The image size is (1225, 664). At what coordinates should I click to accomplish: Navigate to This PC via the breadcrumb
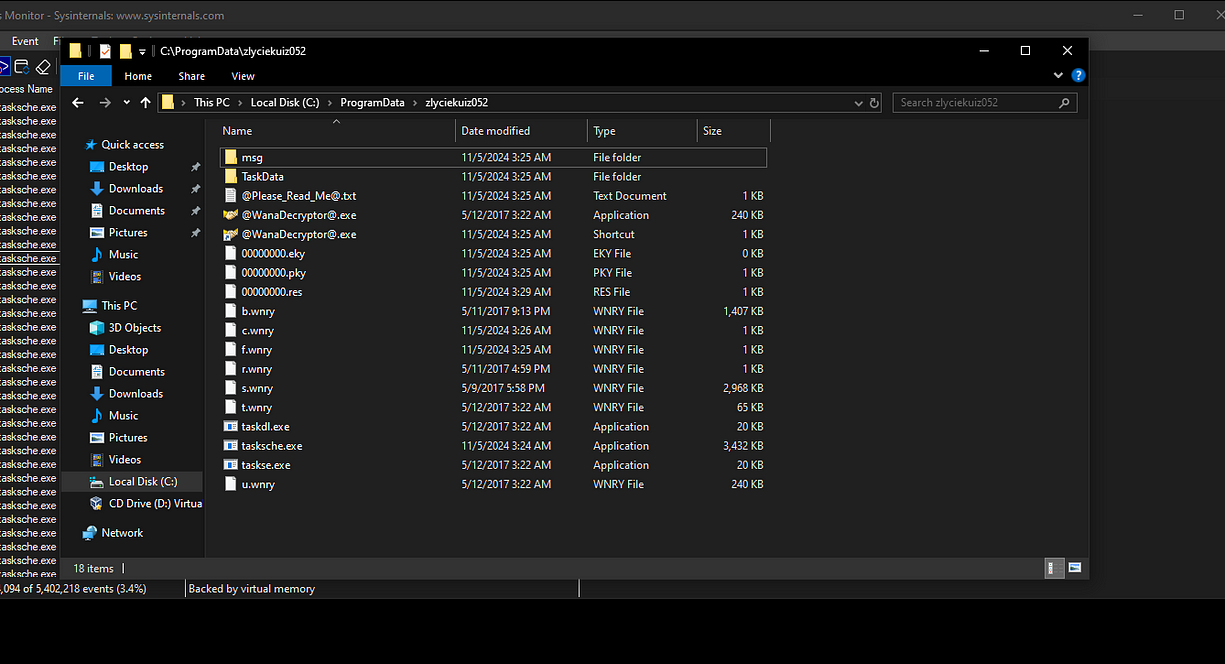pyautogui.click(x=212, y=102)
